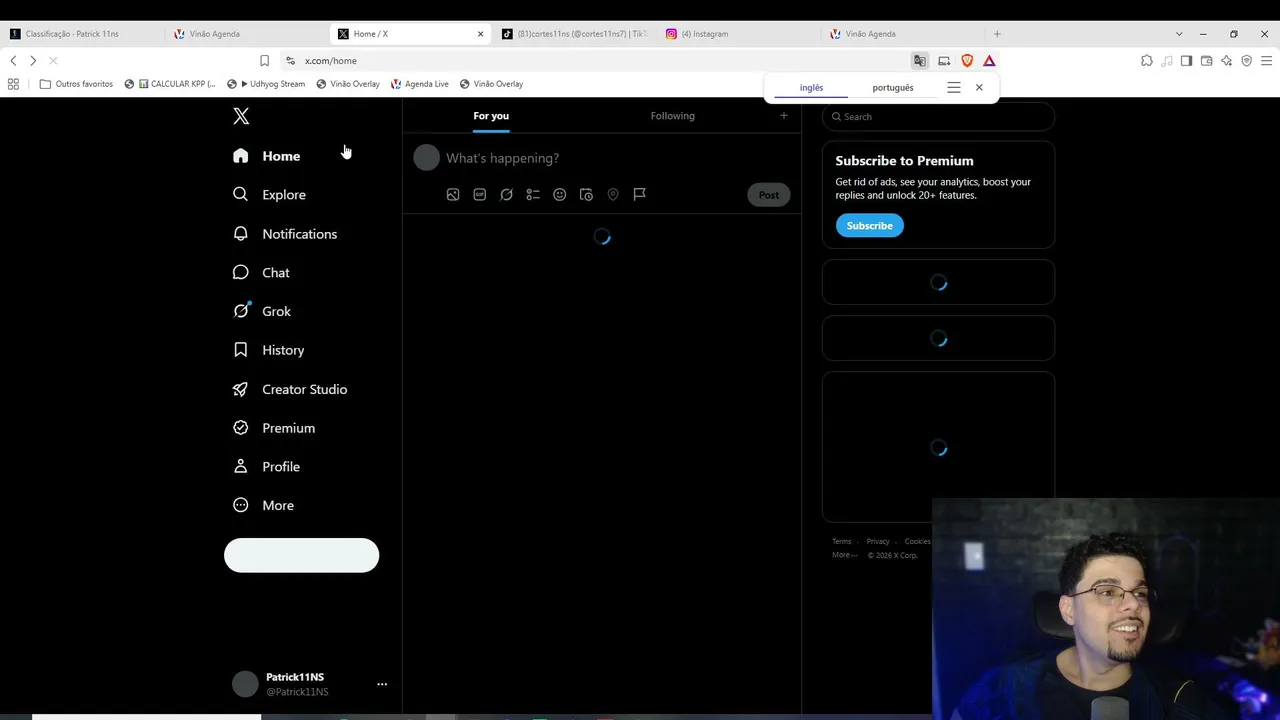
Task: Open the tab search dropdown arrow
Action: tap(1178, 34)
